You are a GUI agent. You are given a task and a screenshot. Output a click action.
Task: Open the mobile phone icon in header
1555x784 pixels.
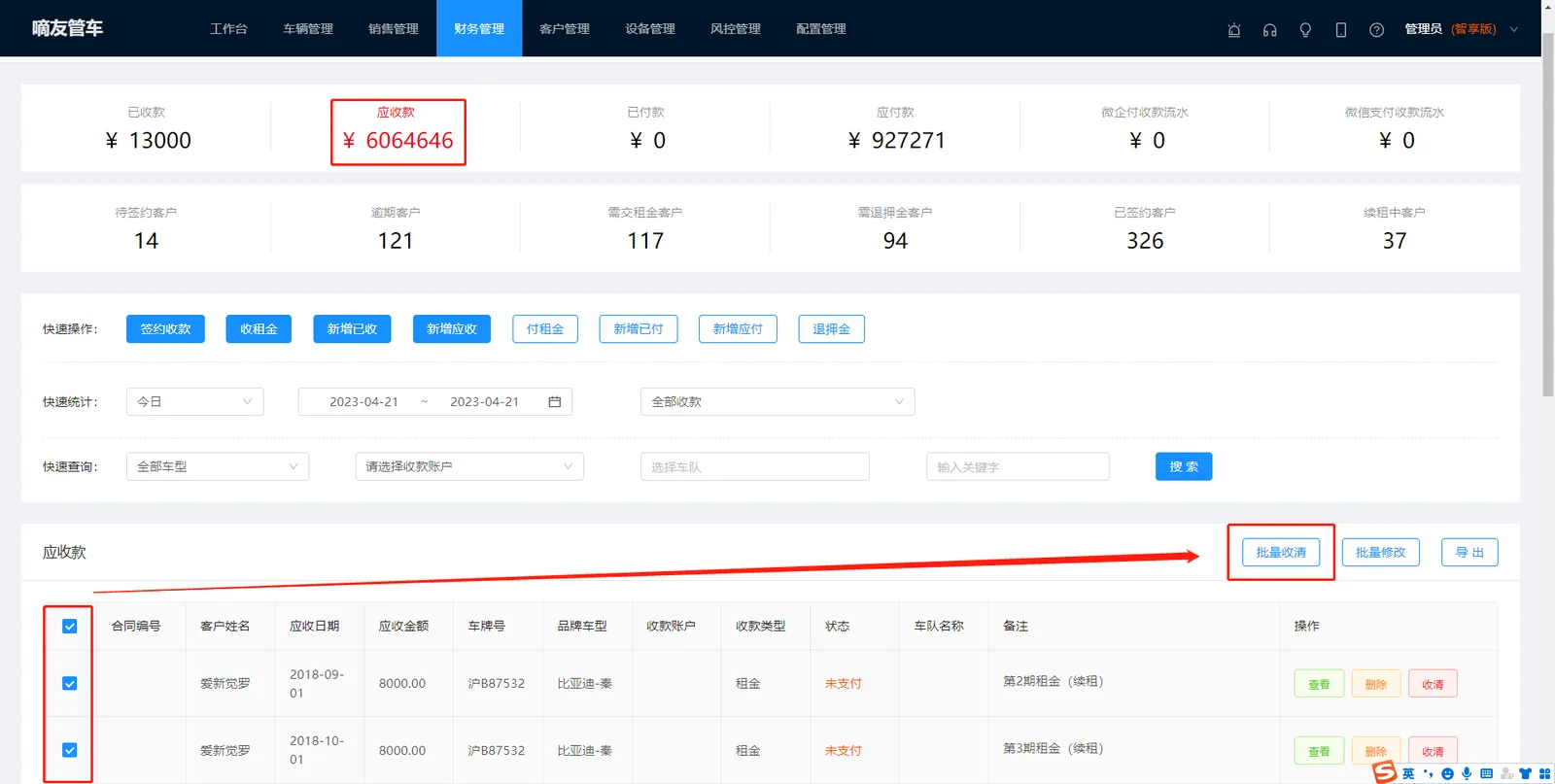point(1341,29)
